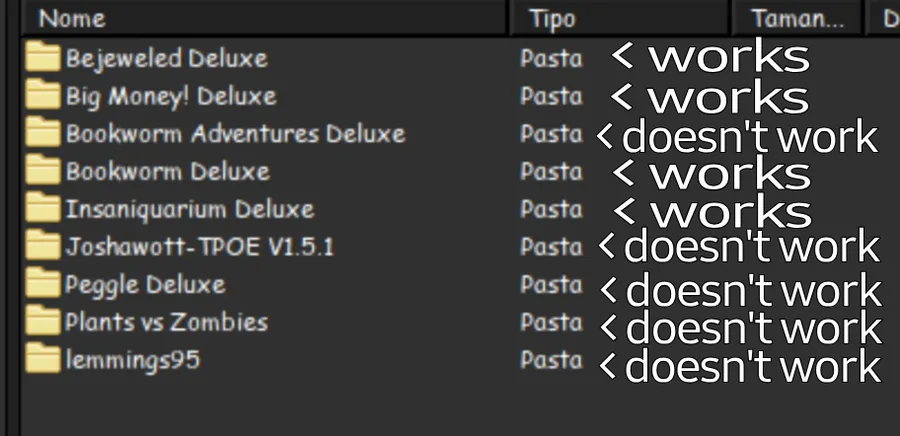Image resolution: width=900 pixels, height=436 pixels.
Task: Click the Peggle Deluxe folder icon
Action: [42, 284]
